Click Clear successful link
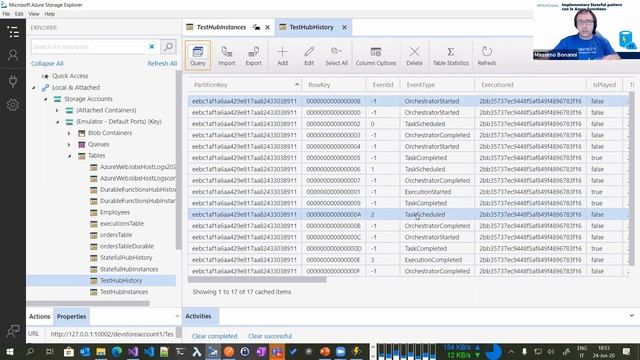 tap(270, 336)
